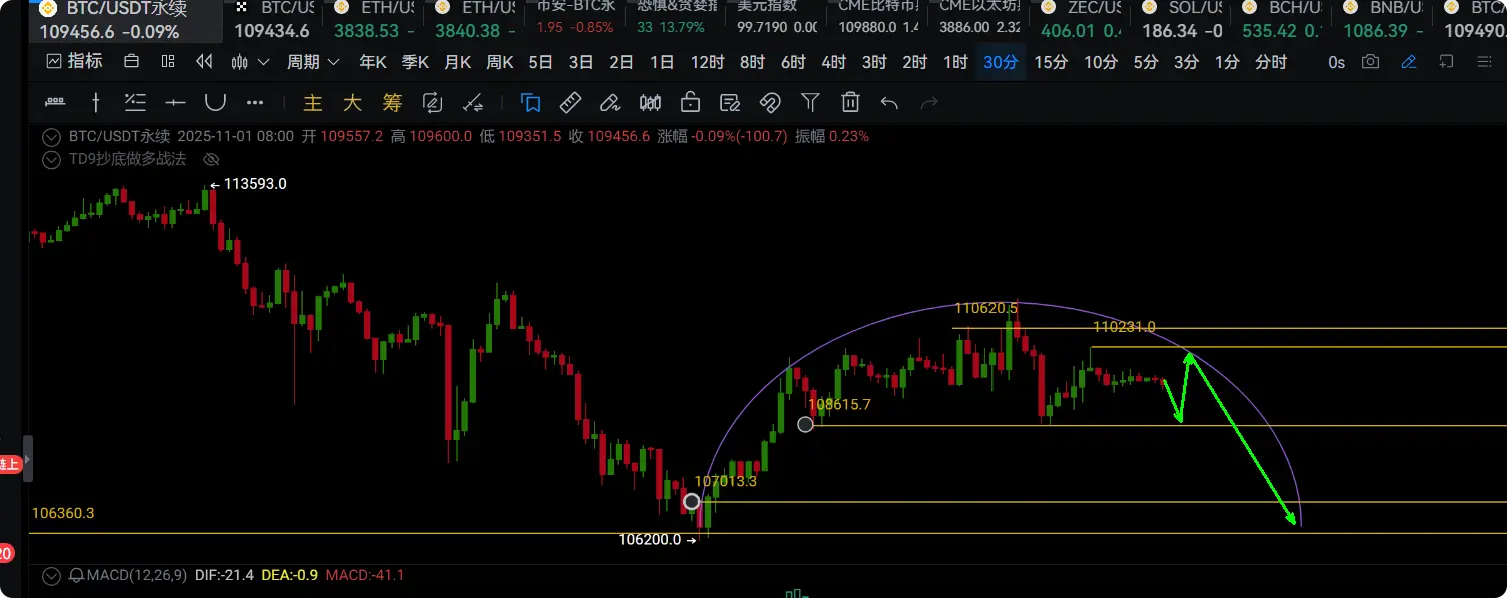Select the 3日 timeframe
This screenshot has width=1507, height=598.
581,62
